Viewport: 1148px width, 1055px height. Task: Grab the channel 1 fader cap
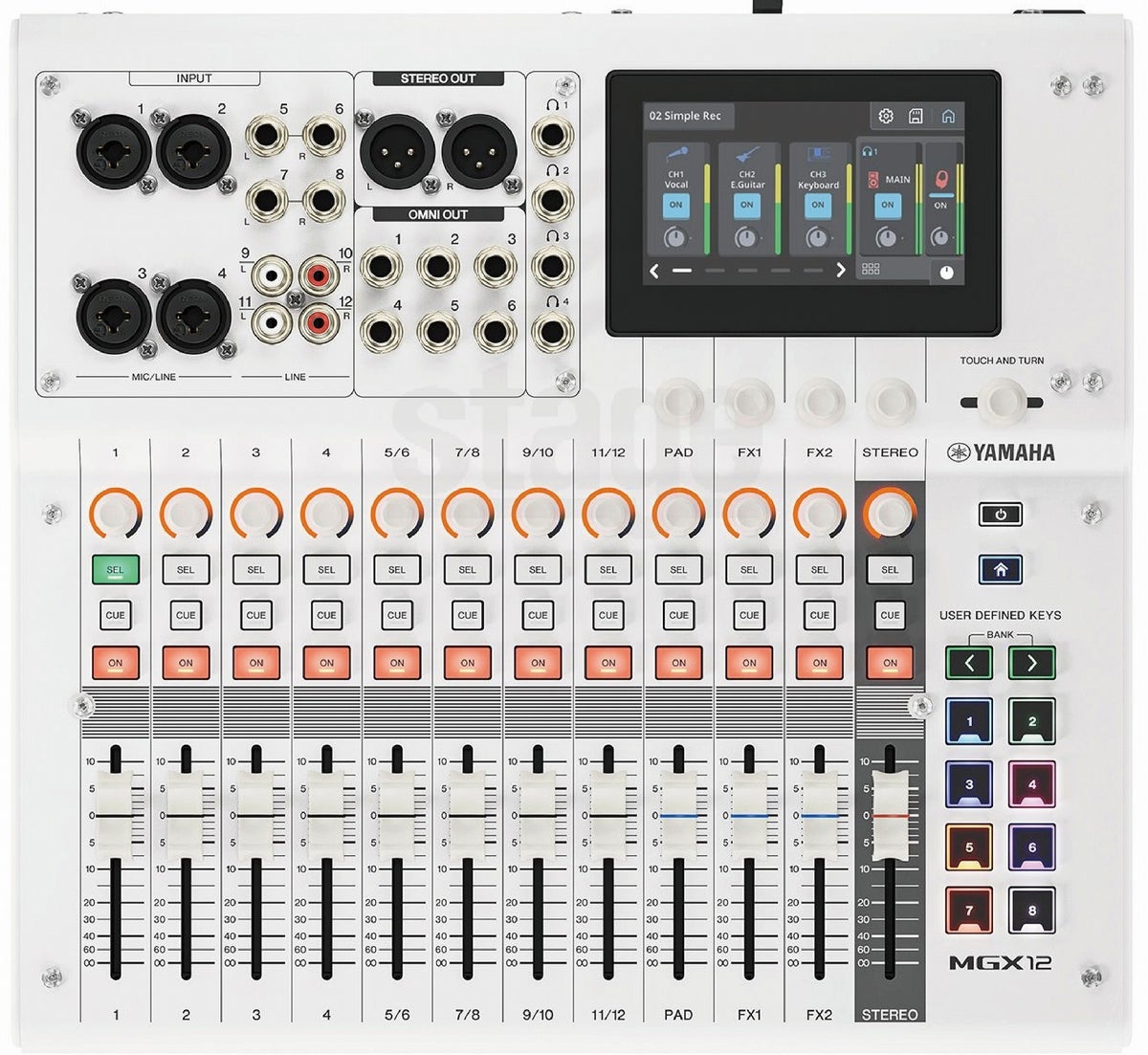click(x=115, y=815)
